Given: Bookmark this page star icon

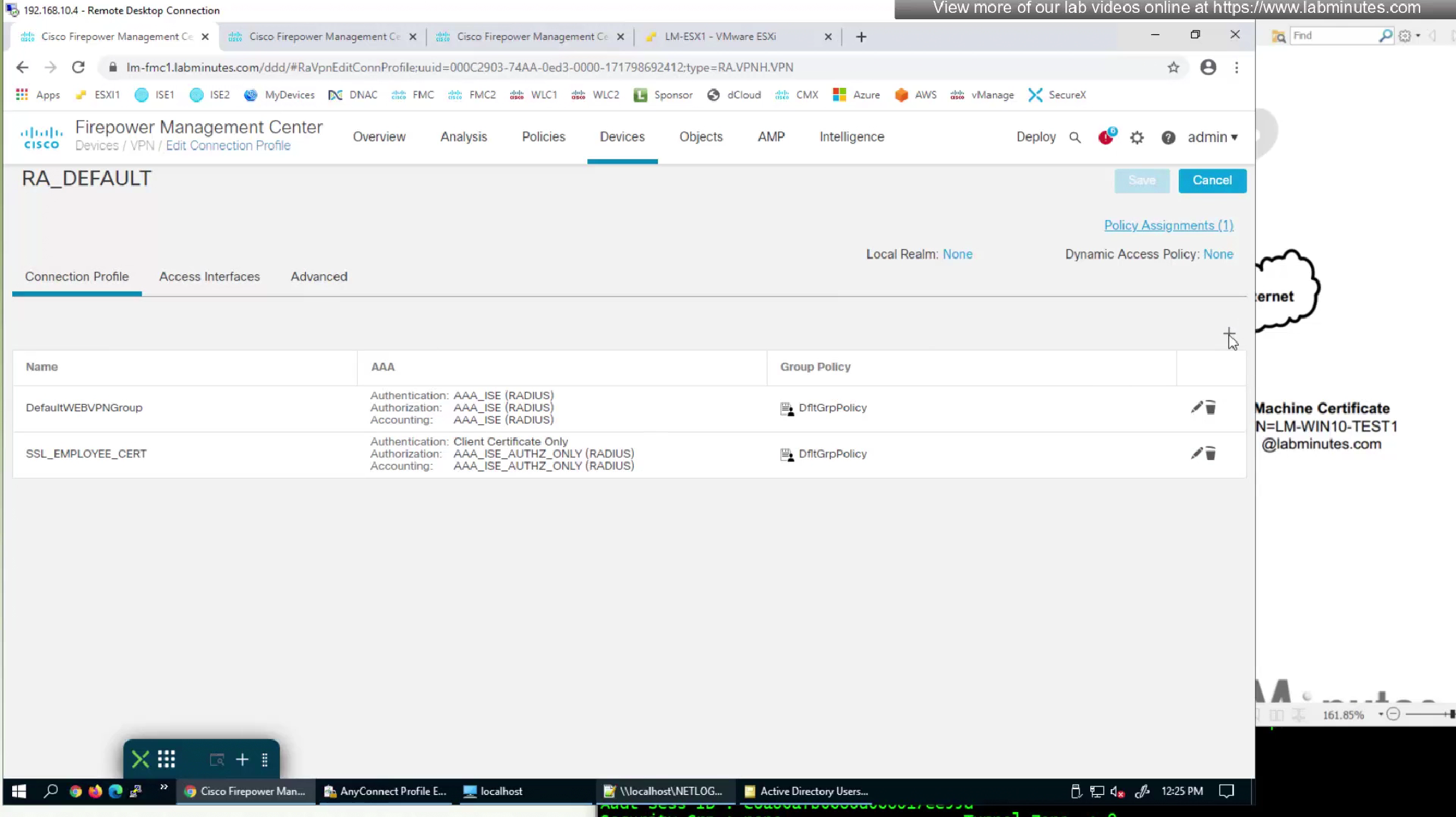Looking at the screenshot, I should [x=1173, y=67].
